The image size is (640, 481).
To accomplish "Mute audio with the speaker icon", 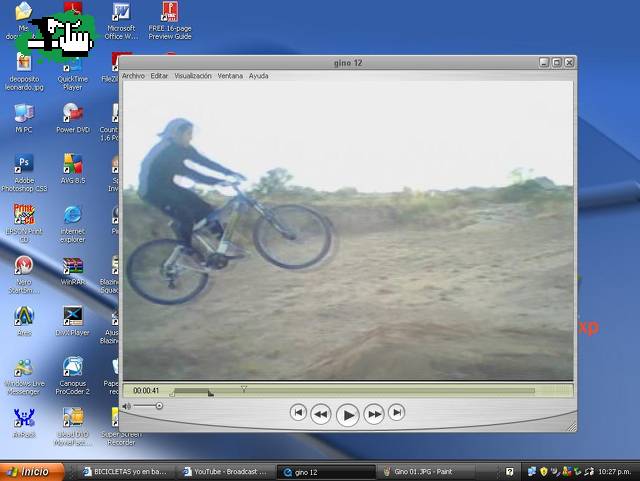I will pos(127,406).
